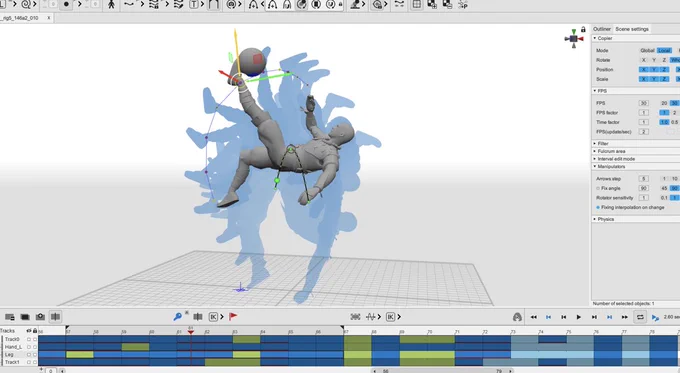Select Local copier mode
This screenshot has width=680, height=373.
click(664, 50)
